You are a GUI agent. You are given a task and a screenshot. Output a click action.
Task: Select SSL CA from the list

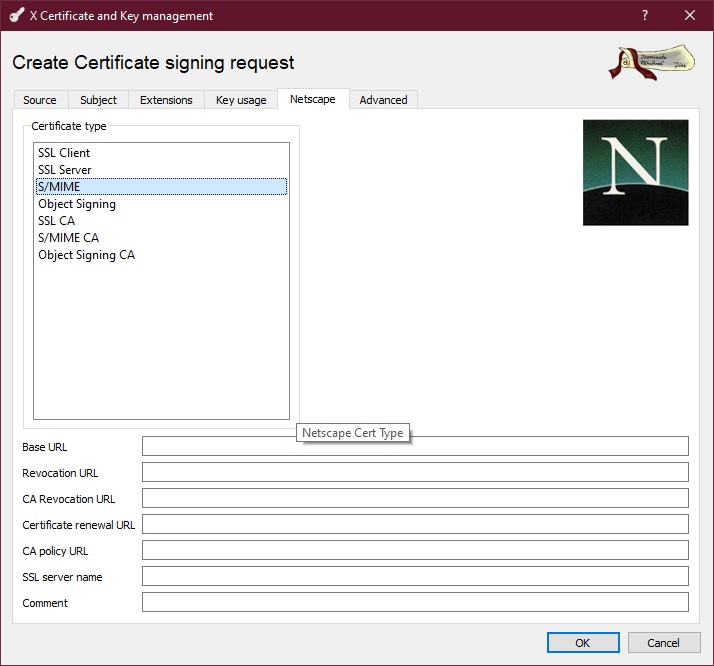(x=56, y=221)
